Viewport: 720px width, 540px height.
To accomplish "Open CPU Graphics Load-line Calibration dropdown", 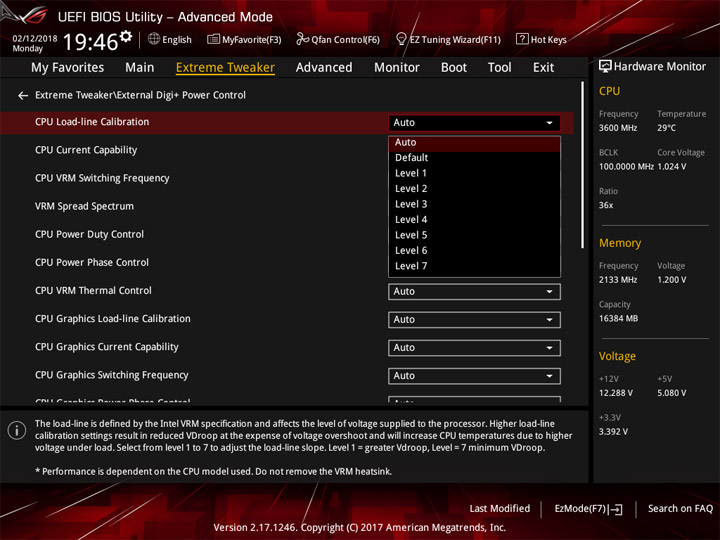I will [x=474, y=320].
